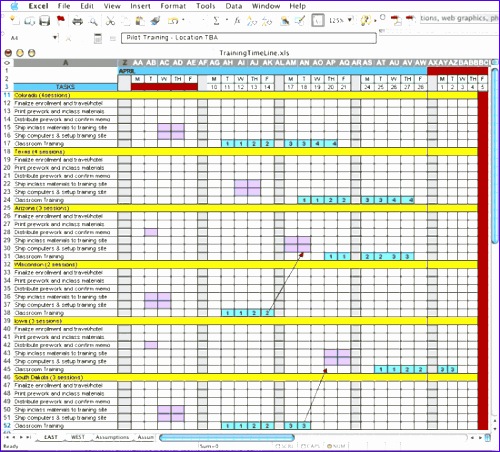The height and width of the screenshot is (452, 500).
Task: Open the zoom 125% dropdown
Action: tap(350, 20)
